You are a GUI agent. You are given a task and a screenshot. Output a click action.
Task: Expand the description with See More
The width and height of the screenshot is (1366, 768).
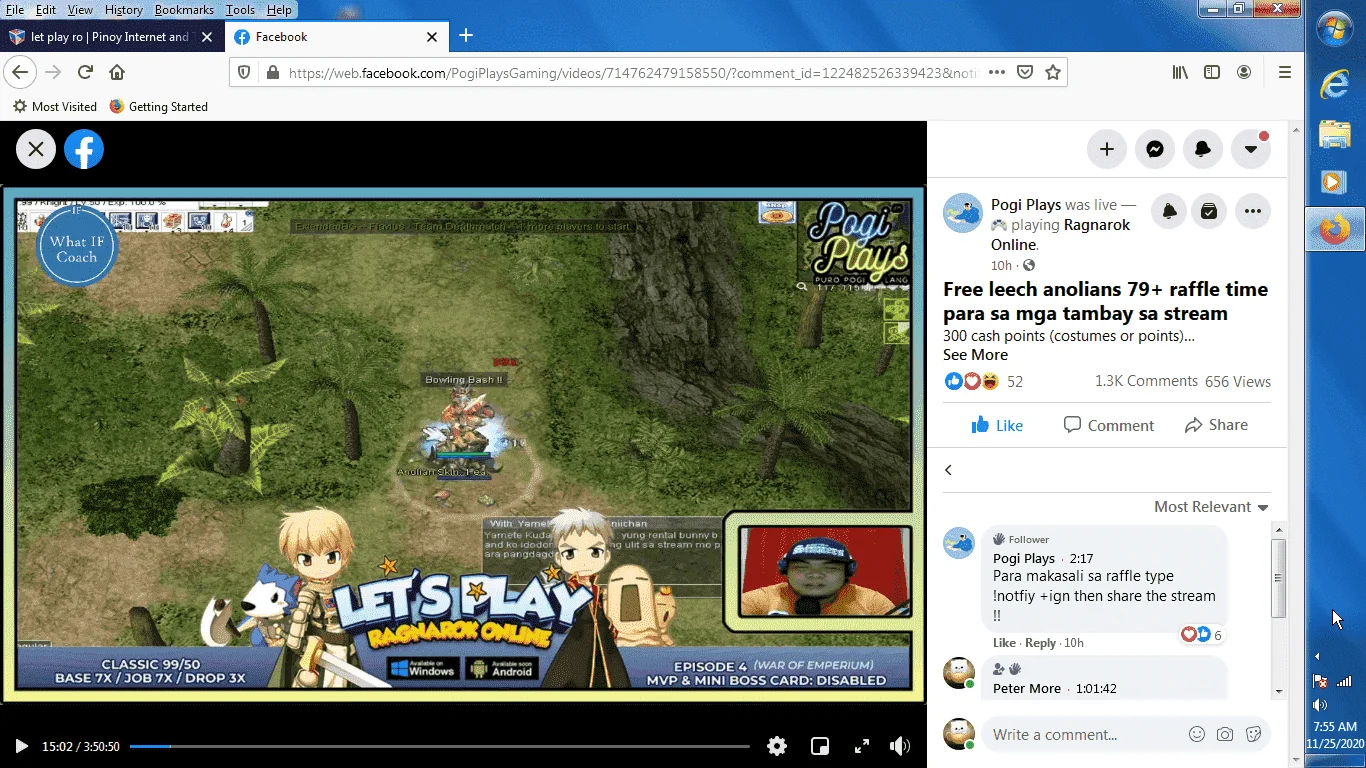pyautogui.click(x=975, y=355)
